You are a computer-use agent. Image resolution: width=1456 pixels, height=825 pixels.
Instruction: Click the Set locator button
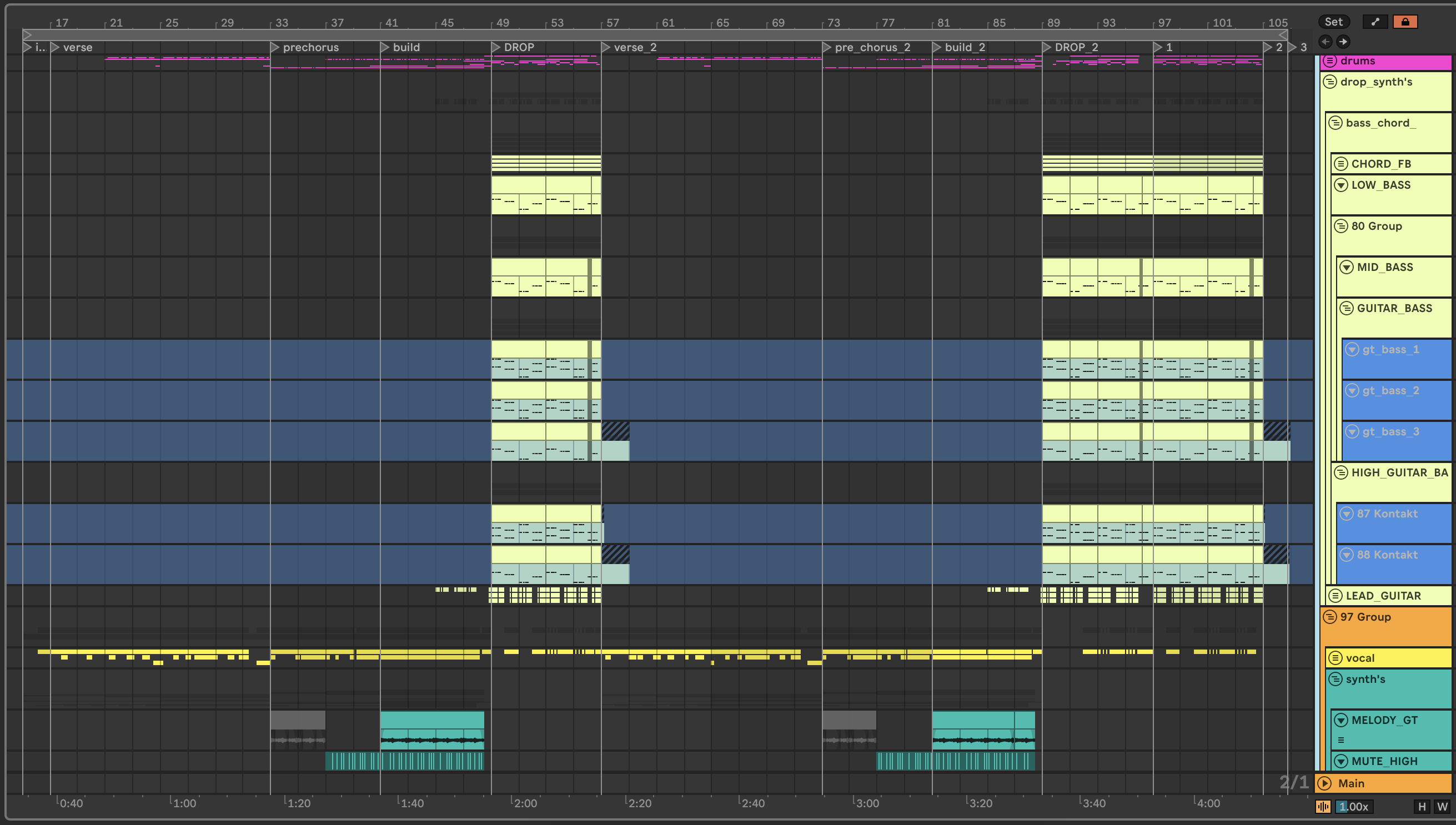click(x=1333, y=22)
